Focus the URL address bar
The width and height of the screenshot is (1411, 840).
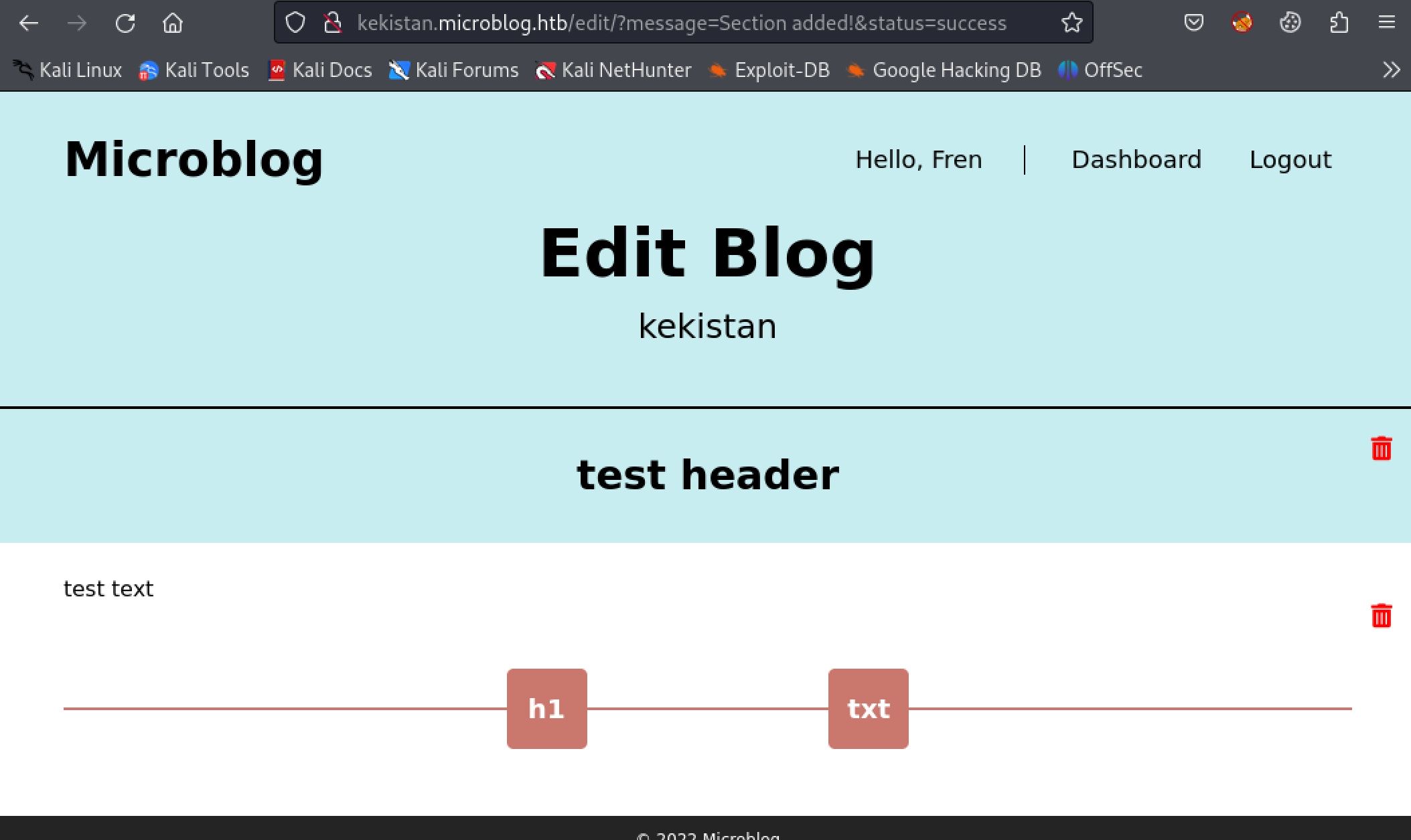[681, 23]
